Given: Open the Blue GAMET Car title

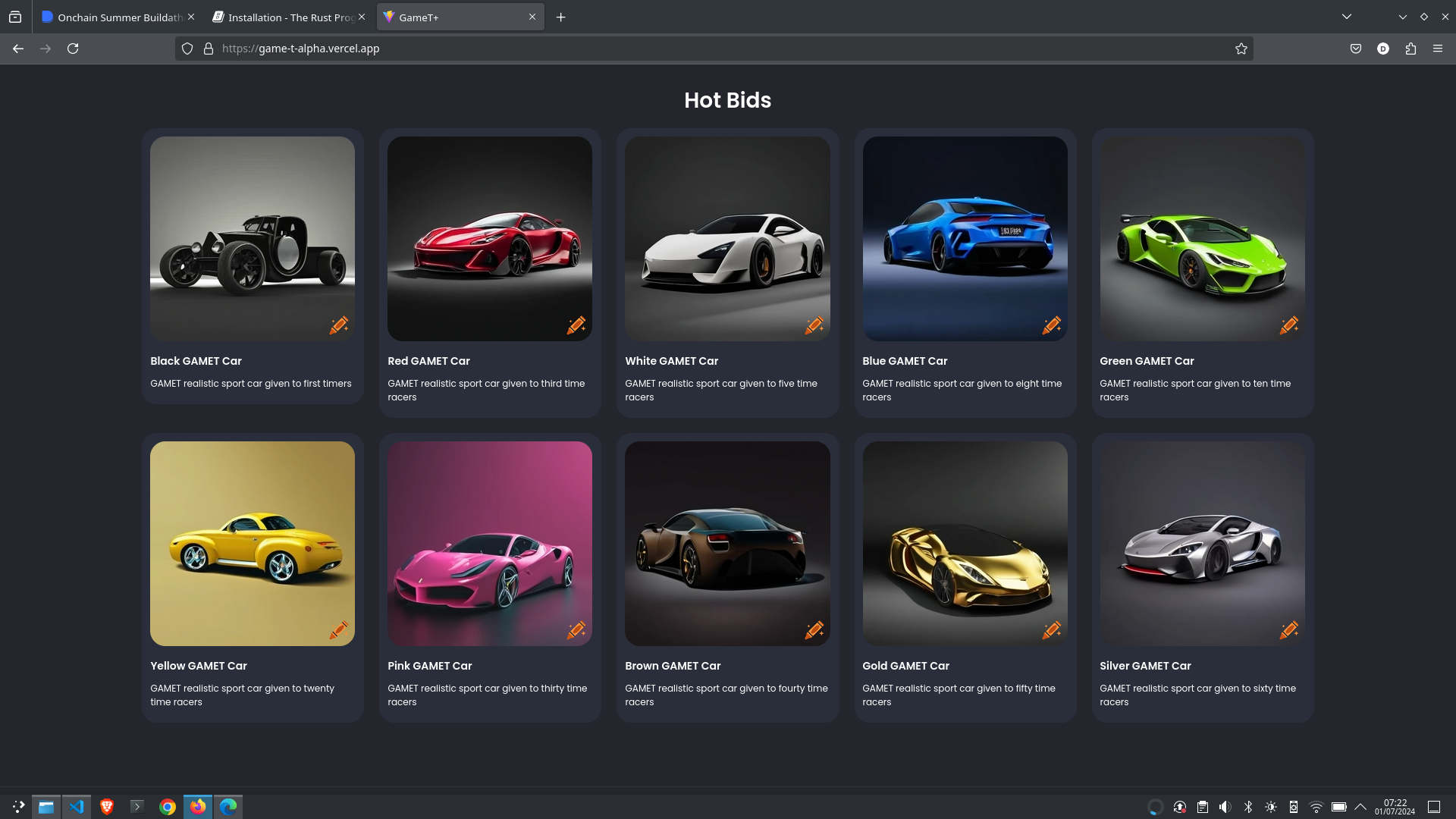Looking at the screenshot, I should [x=905, y=361].
